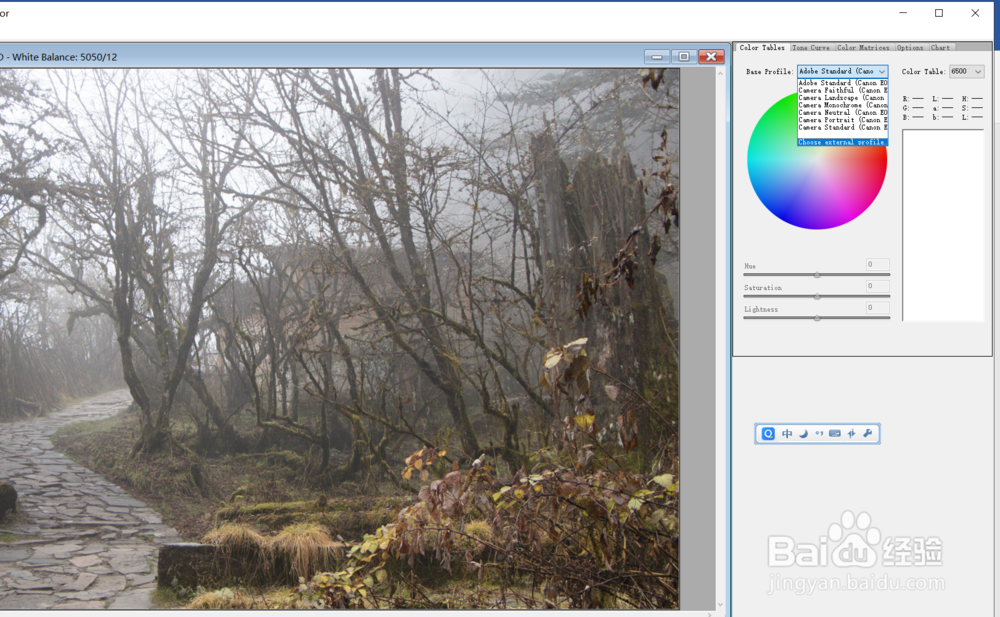
Task: Click the Saturation slider handle
Action: [x=817, y=297]
